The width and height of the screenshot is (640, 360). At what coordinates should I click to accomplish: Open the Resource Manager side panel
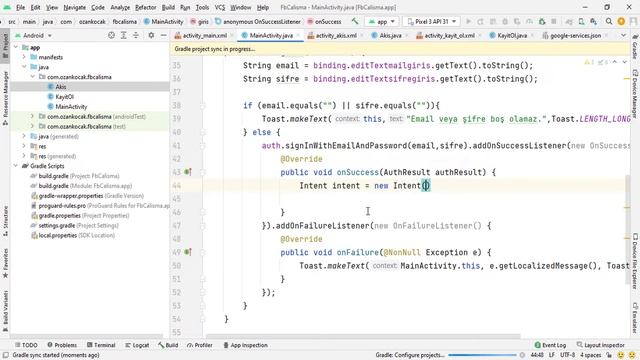pyautogui.click(x=5, y=98)
